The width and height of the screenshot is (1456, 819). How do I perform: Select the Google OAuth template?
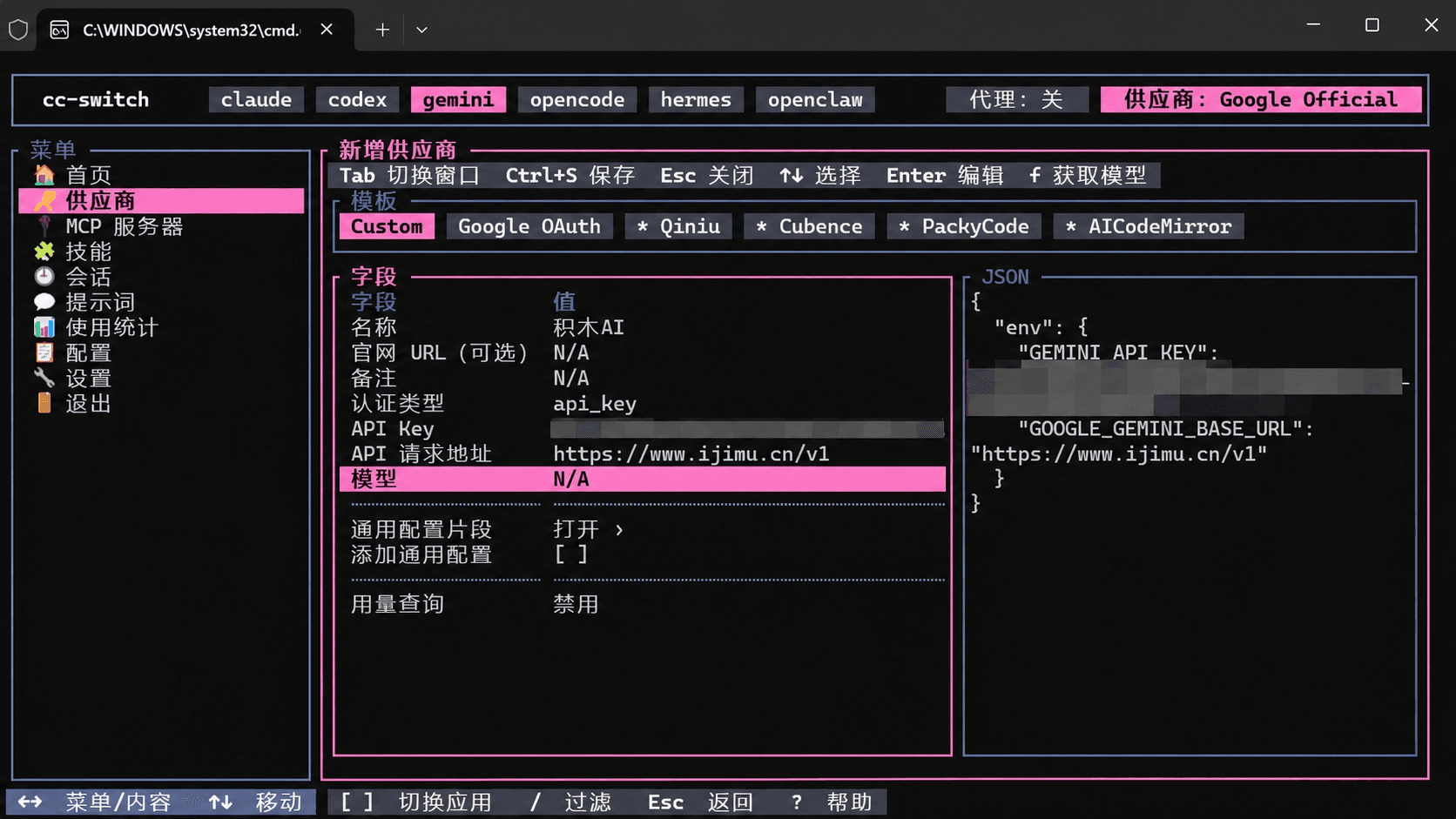point(529,226)
